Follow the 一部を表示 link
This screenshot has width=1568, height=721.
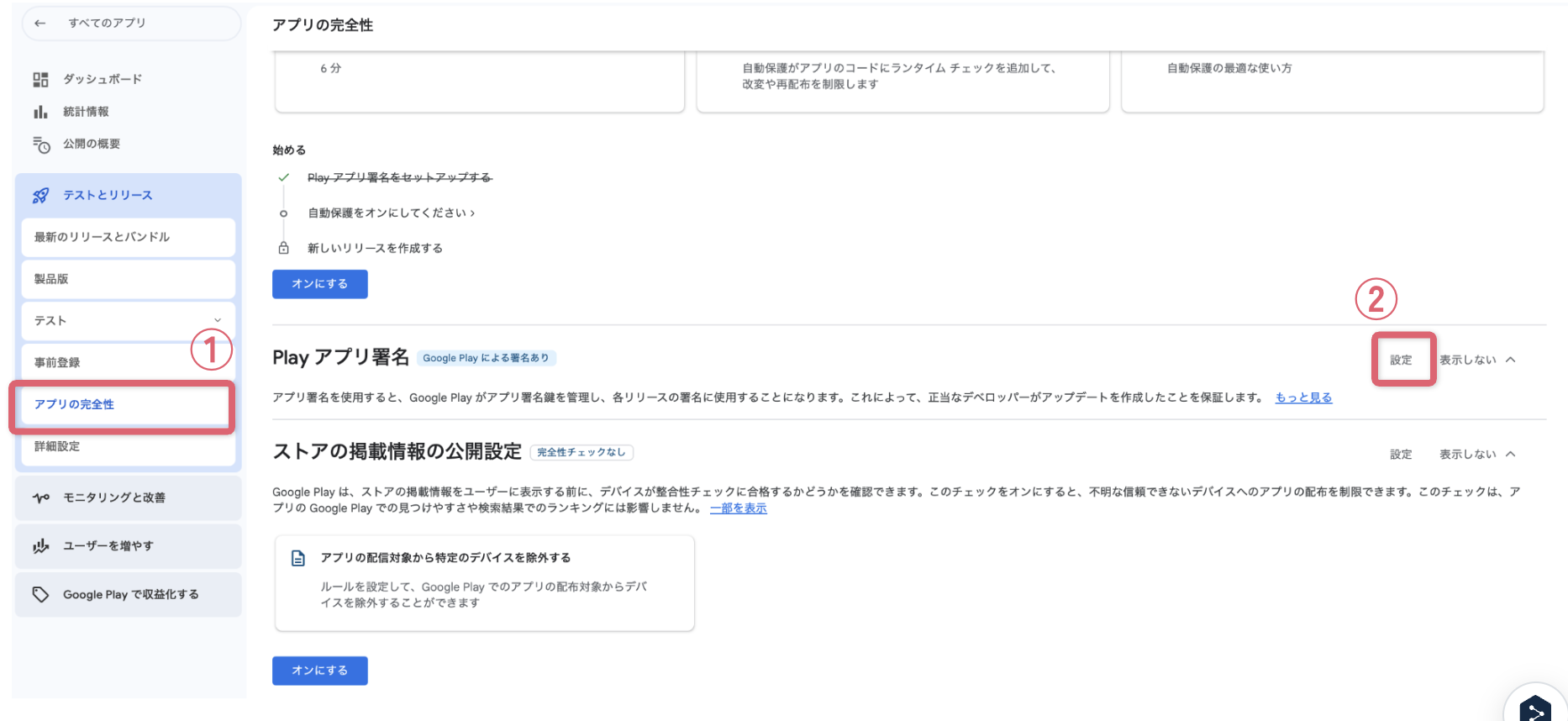(x=738, y=508)
